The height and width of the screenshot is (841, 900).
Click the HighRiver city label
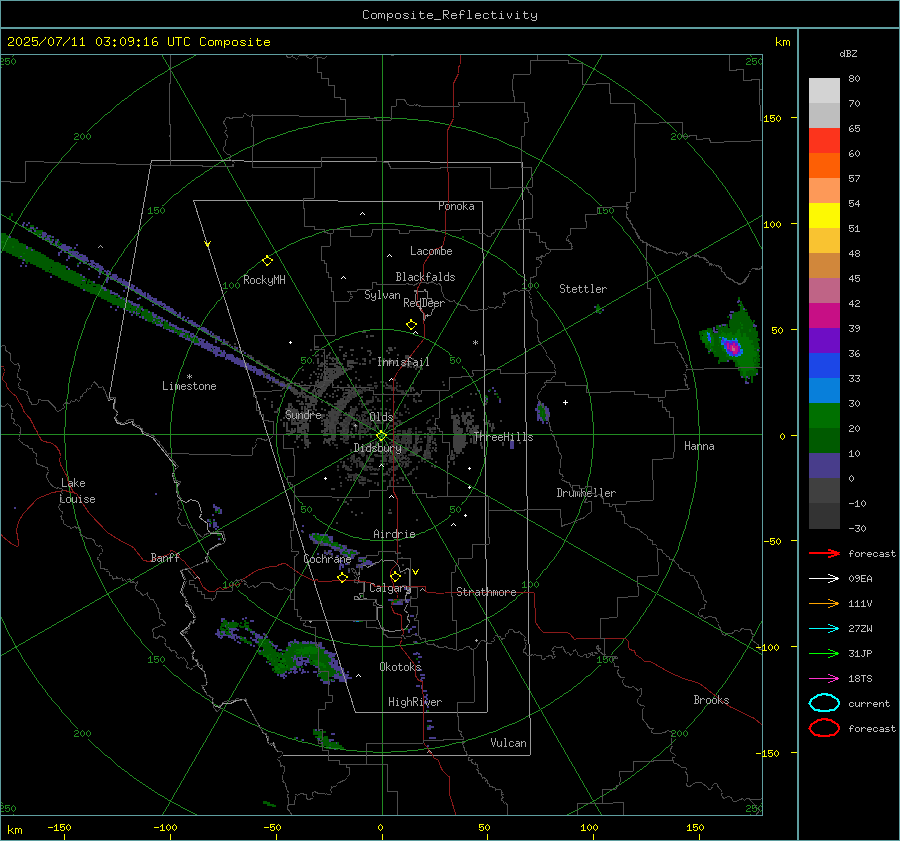[x=415, y=702]
